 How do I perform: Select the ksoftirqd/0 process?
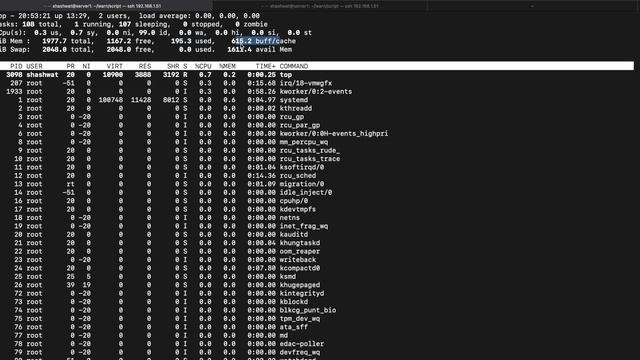coord(302,167)
